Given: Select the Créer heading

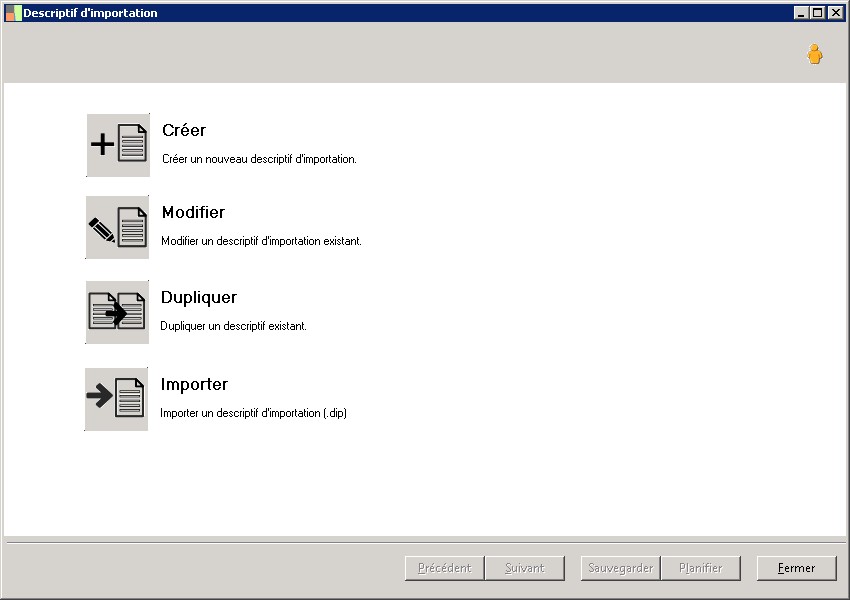Looking at the screenshot, I should tap(184, 131).
